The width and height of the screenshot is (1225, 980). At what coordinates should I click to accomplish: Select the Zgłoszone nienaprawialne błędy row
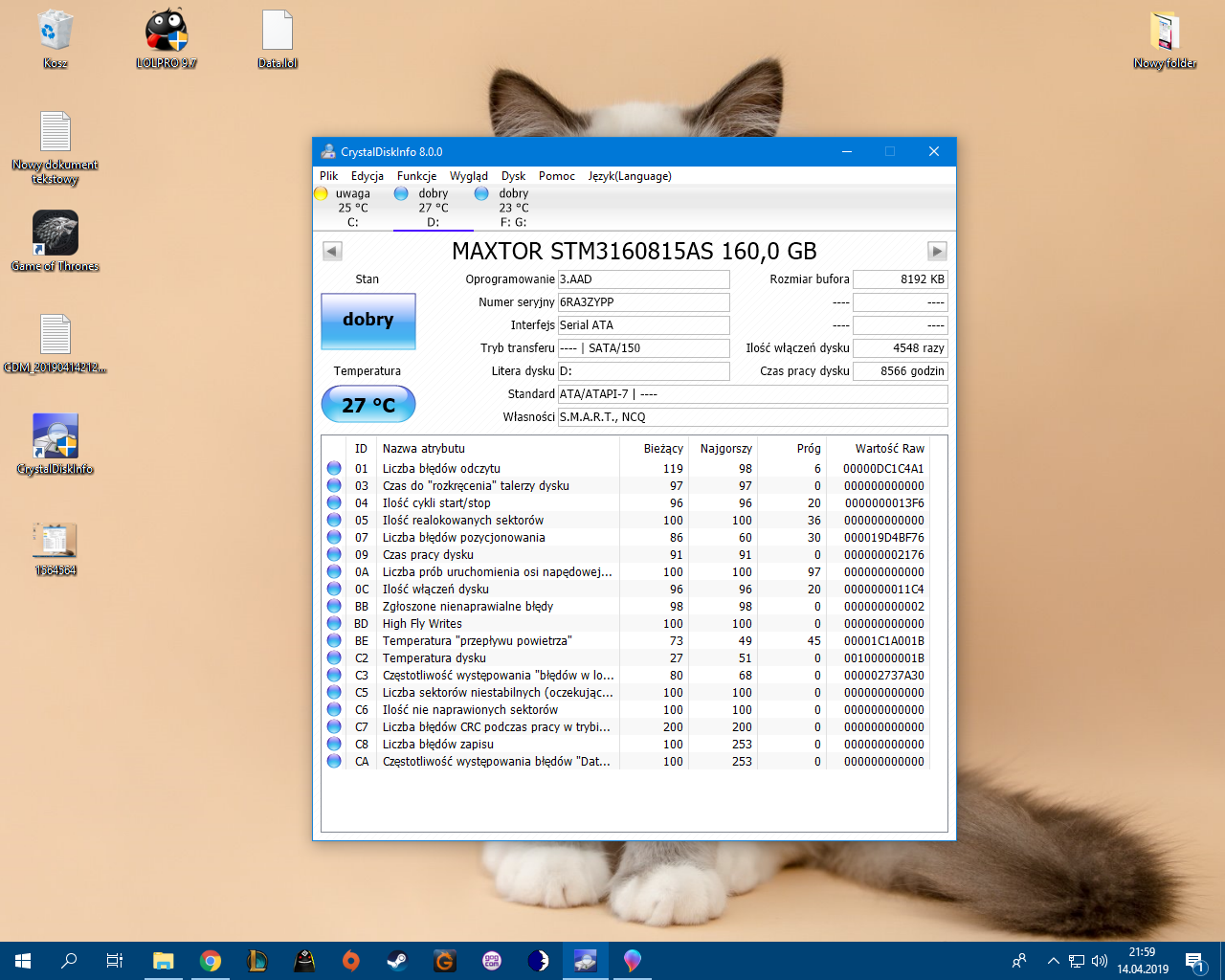626,607
